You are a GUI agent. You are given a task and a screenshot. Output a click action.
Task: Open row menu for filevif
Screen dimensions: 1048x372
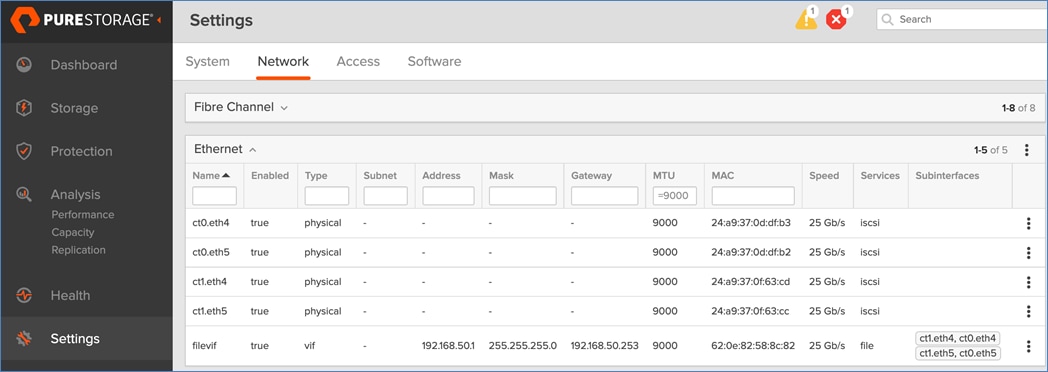pyautogui.click(x=1028, y=346)
